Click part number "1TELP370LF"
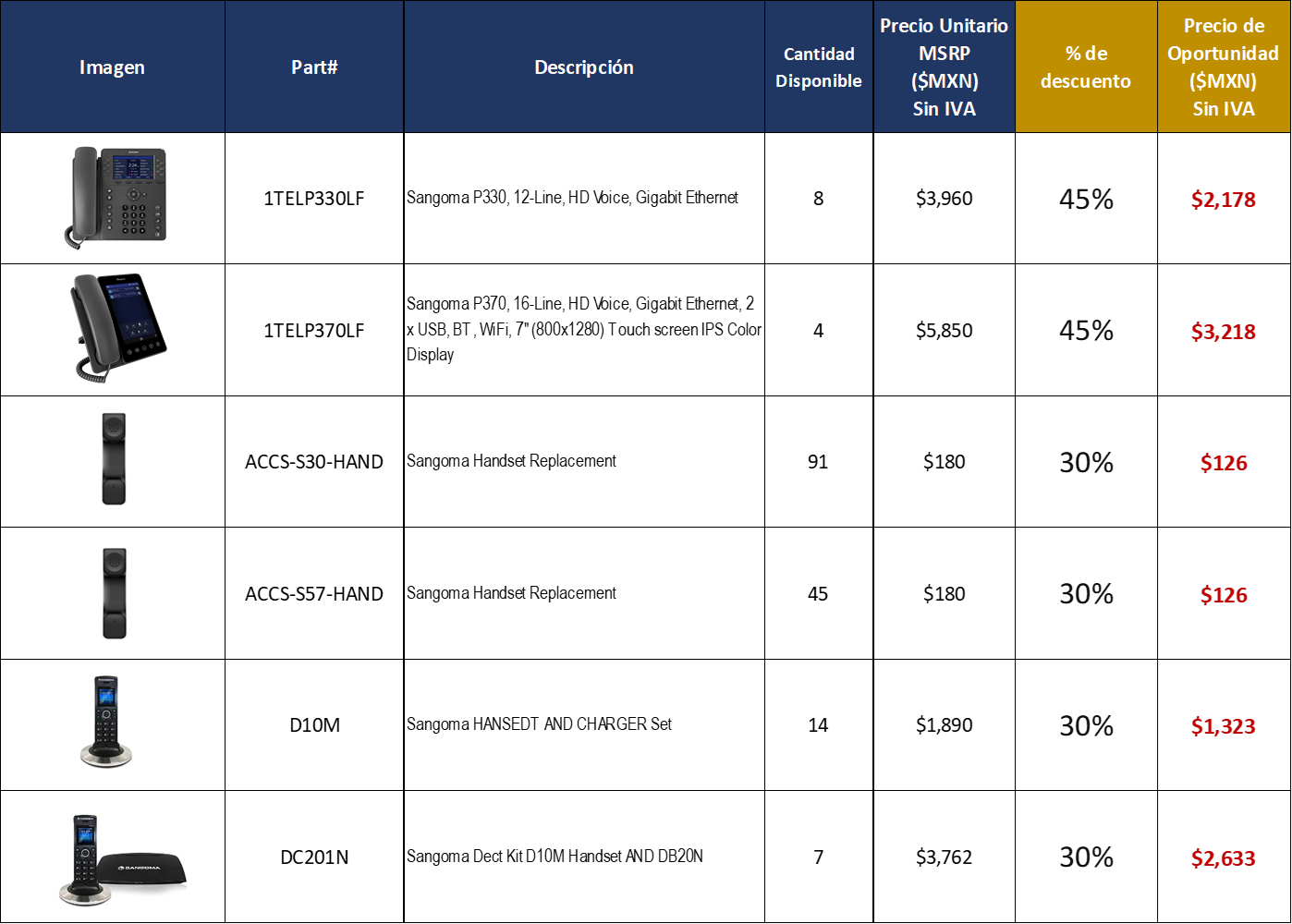 pyautogui.click(x=314, y=331)
